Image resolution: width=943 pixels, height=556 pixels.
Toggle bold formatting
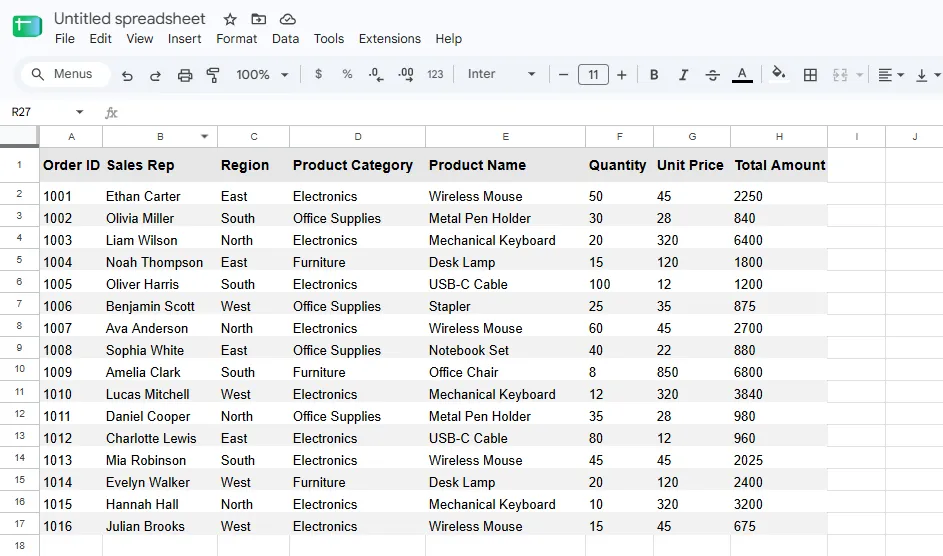pos(654,75)
